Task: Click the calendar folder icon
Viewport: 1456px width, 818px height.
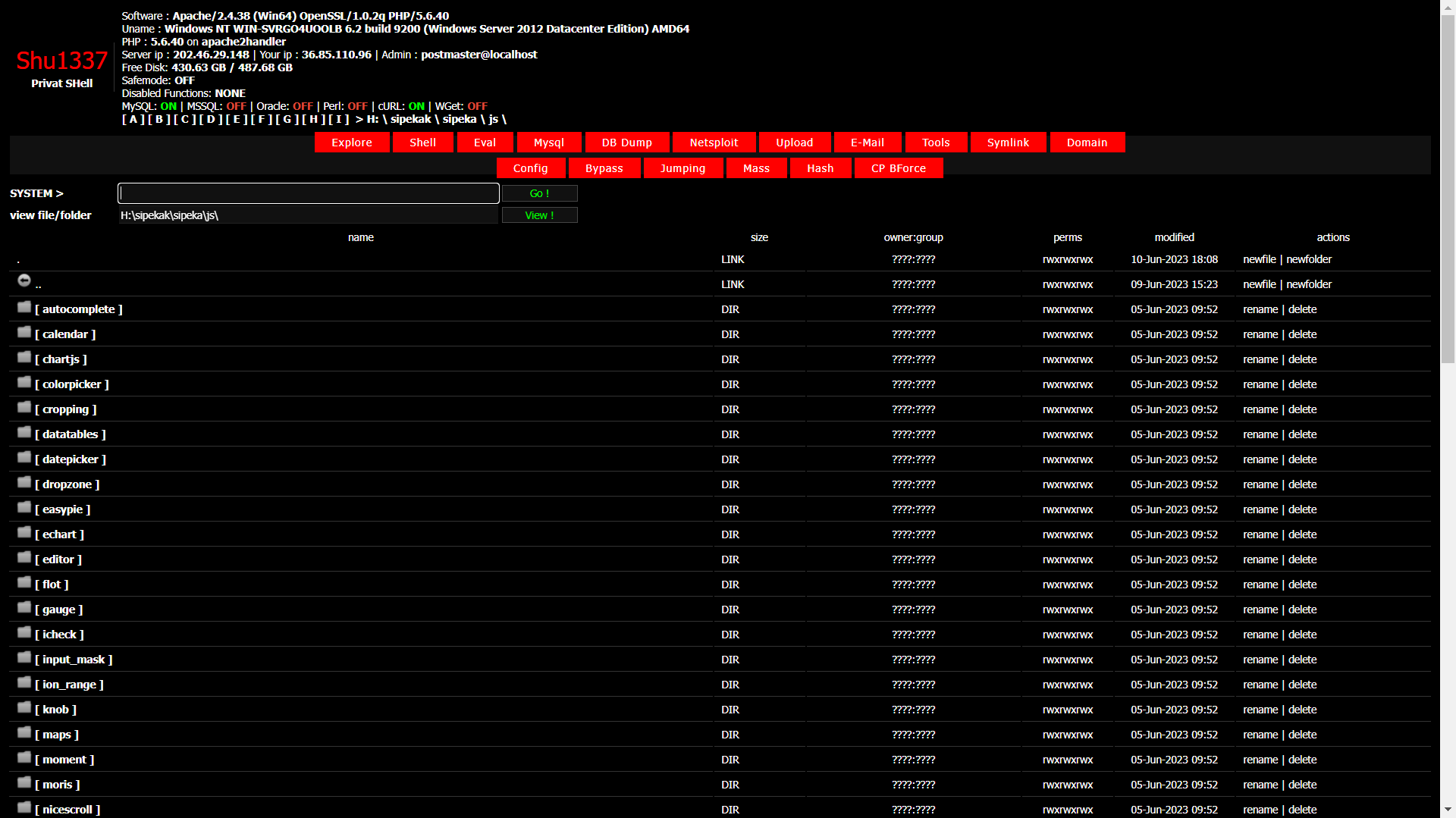Action: point(24,332)
